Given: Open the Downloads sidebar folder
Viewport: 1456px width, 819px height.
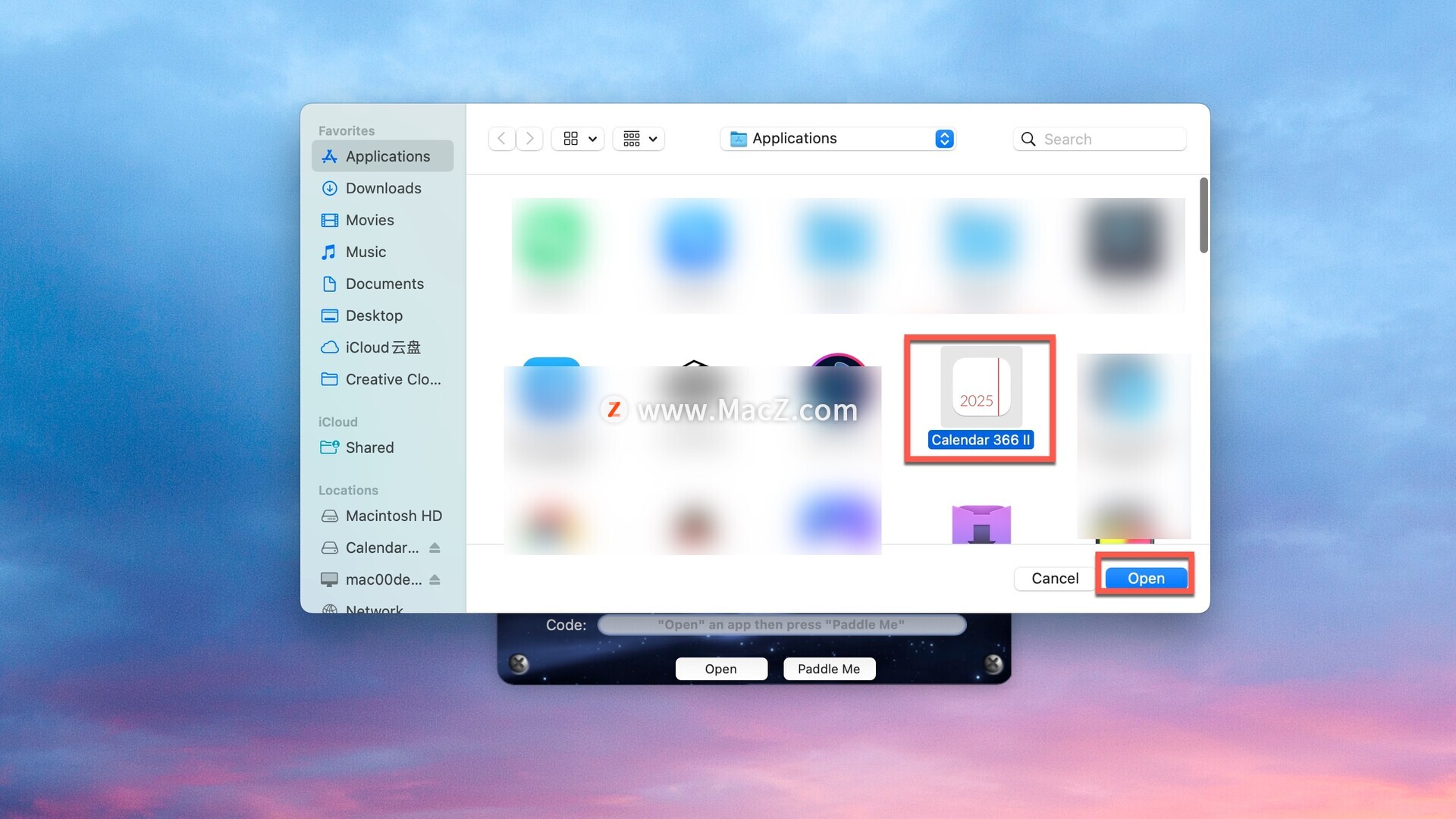Looking at the screenshot, I should click(x=382, y=188).
